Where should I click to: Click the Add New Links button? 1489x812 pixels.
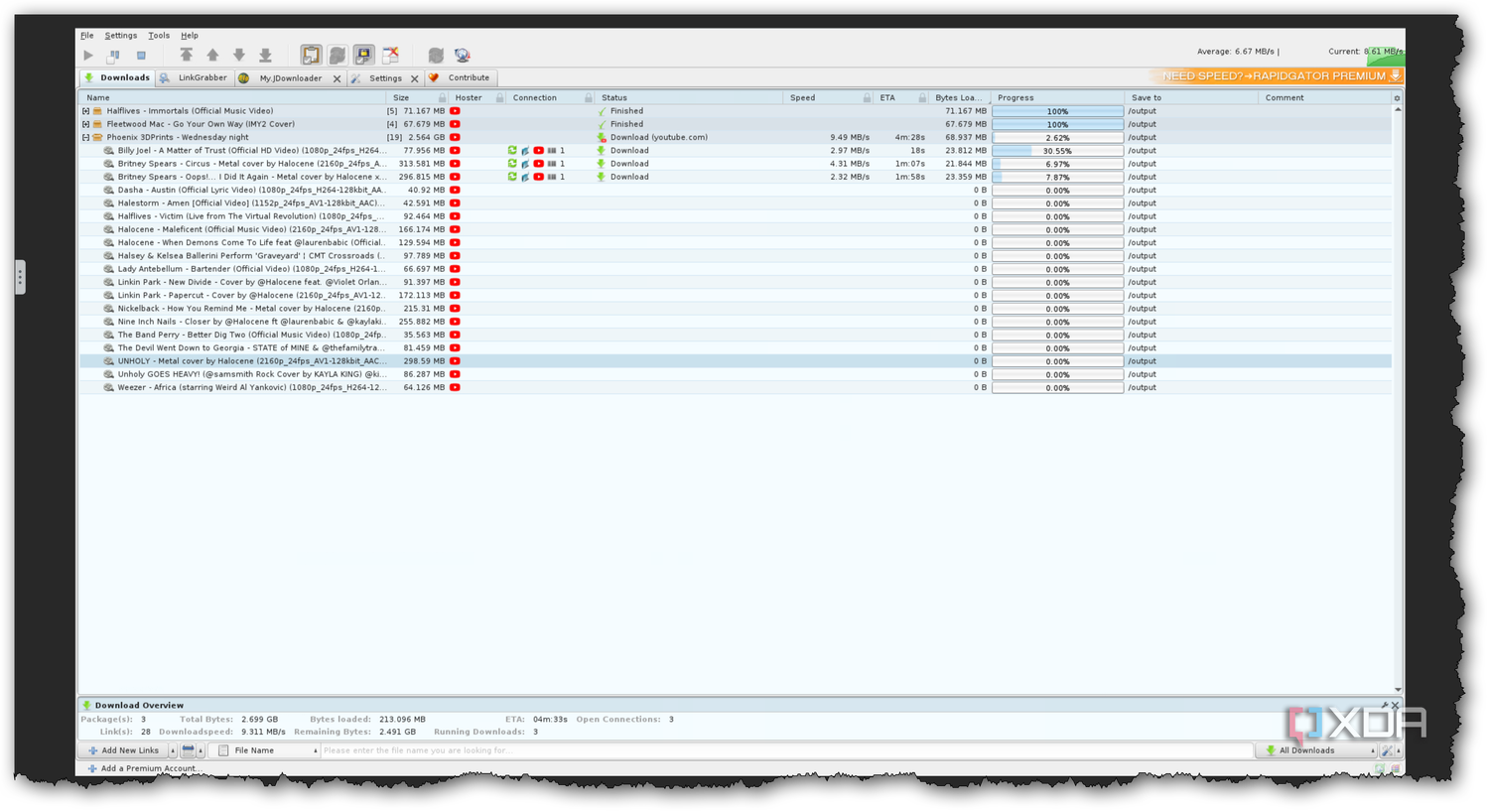click(124, 750)
